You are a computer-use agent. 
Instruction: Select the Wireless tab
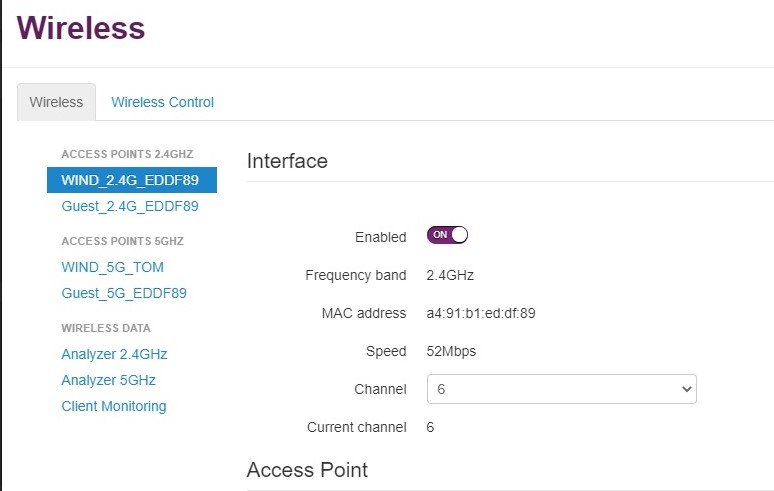point(56,102)
